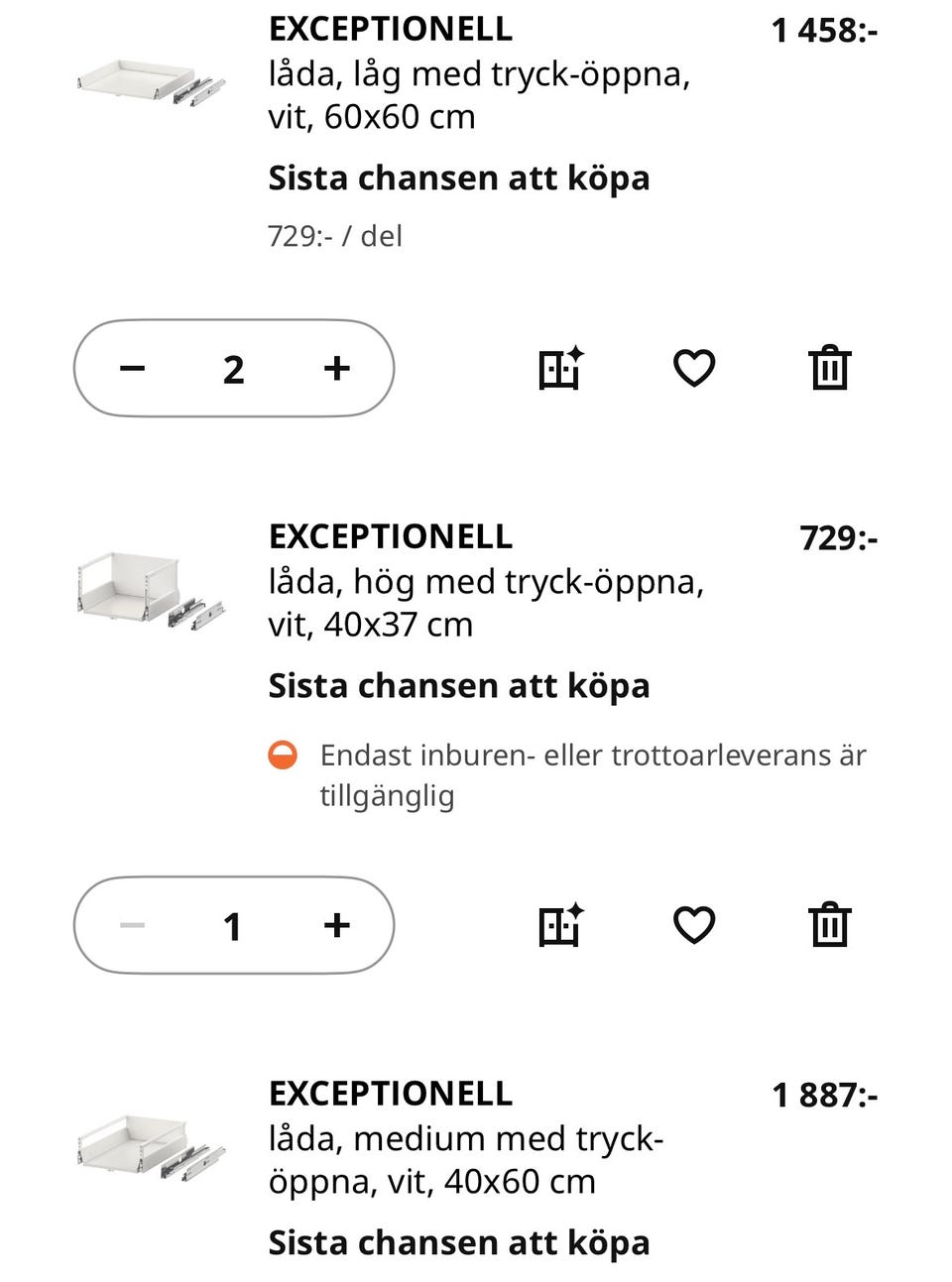952x1282 pixels.
Task: Open EXCEPTIONELL hög låda product link
Action: click(x=391, y=536)
